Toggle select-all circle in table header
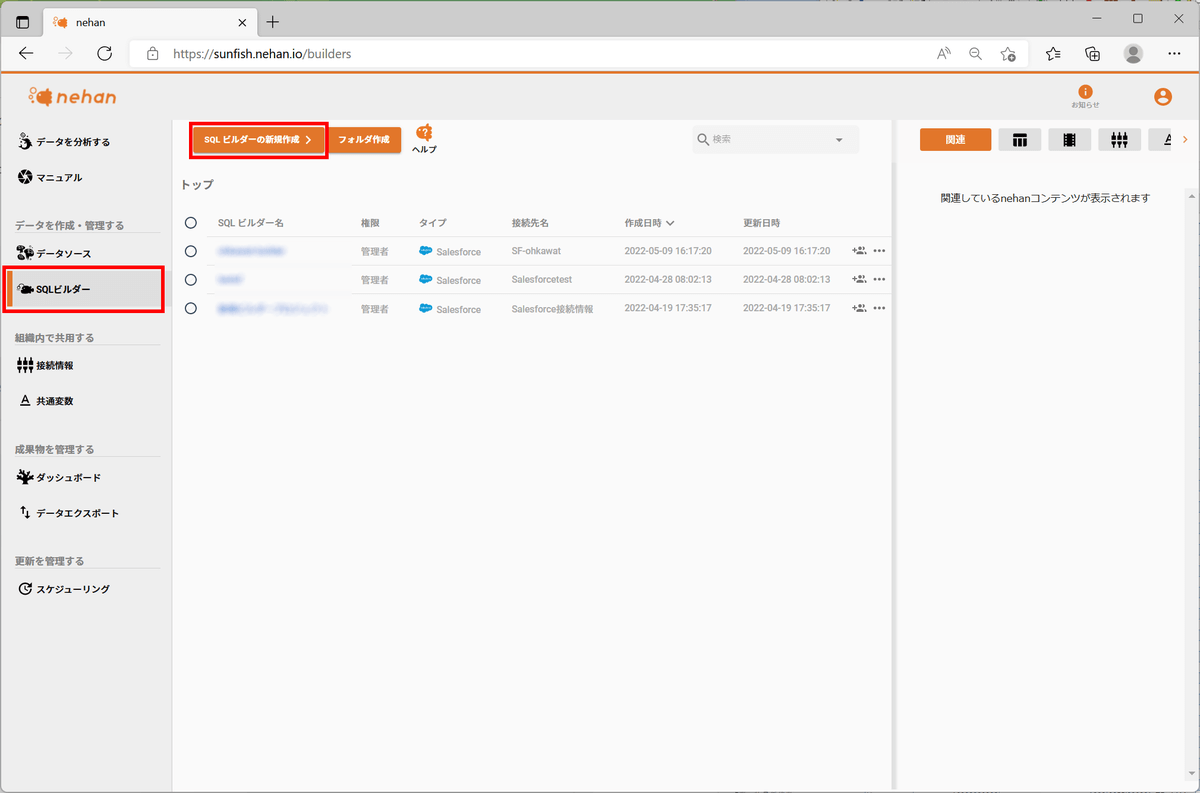The width and height of the screenshot is (1200, 793). coord(191,222)
